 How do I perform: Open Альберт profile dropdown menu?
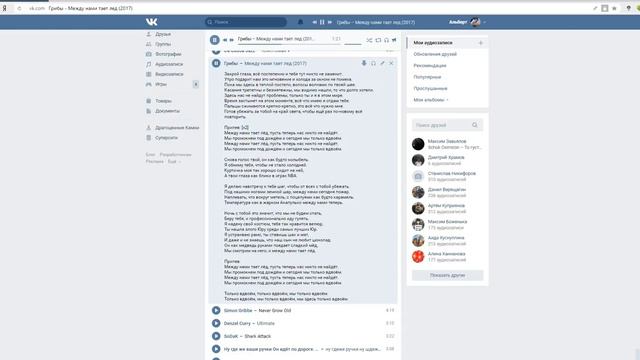pyautogui.click(x=467, y=22)
